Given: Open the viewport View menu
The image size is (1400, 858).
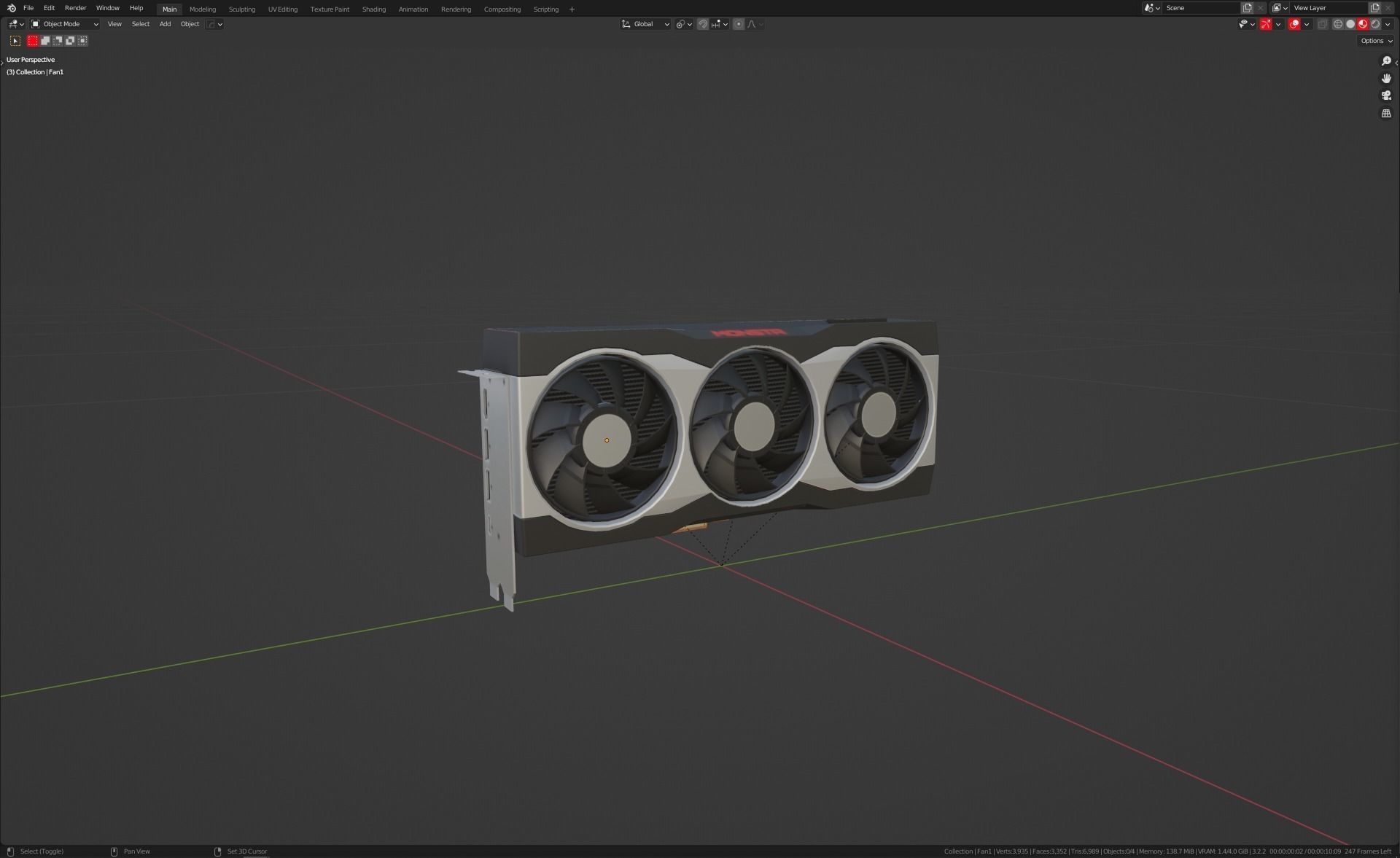Looking at the screenshot, I should 114,24.
